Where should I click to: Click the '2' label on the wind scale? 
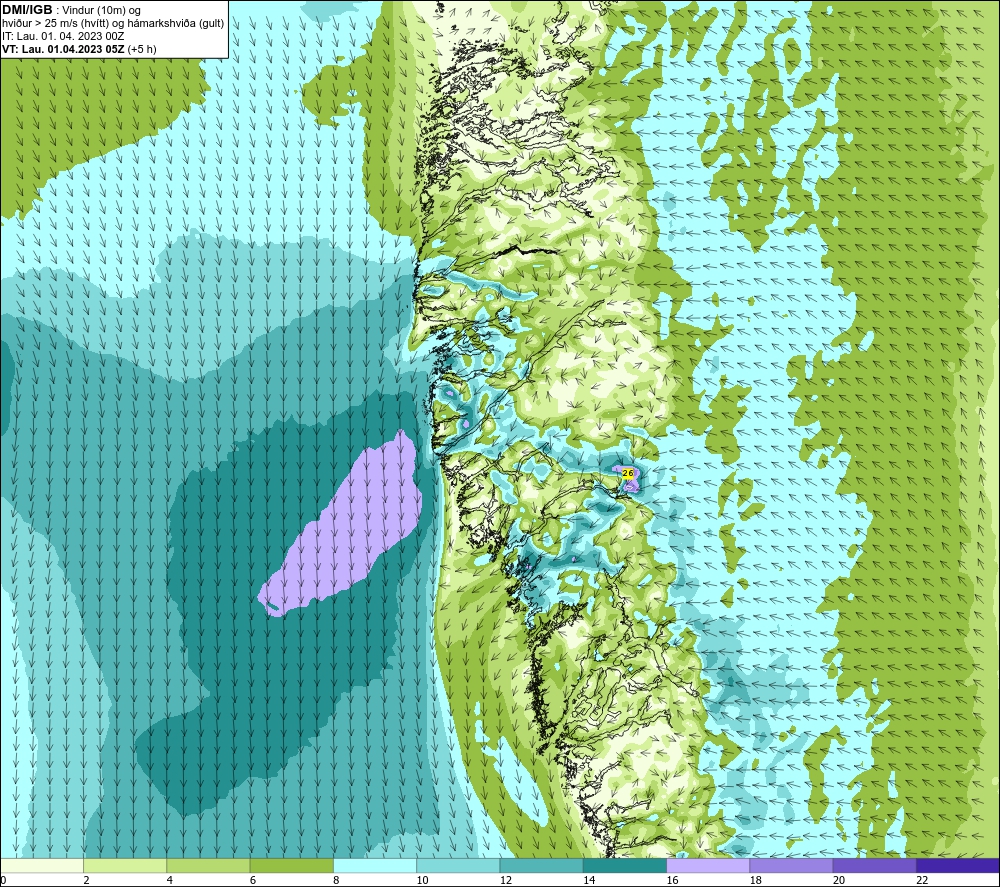click(86, 880)
